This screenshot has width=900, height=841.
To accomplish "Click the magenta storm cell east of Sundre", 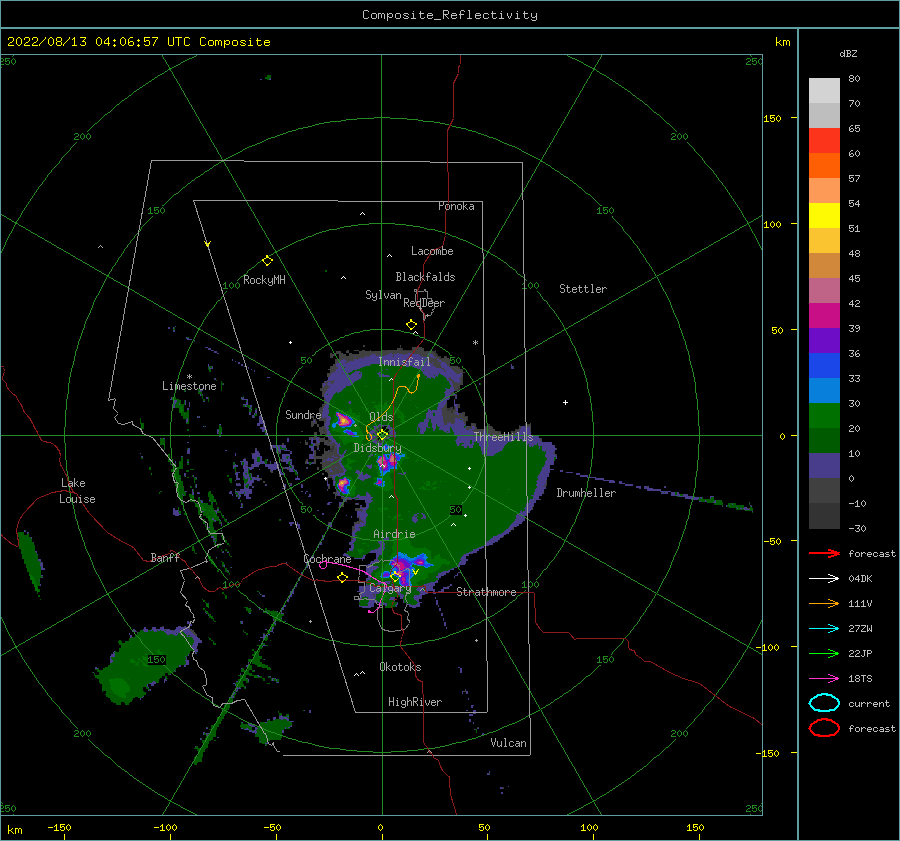I will [343, 420].
